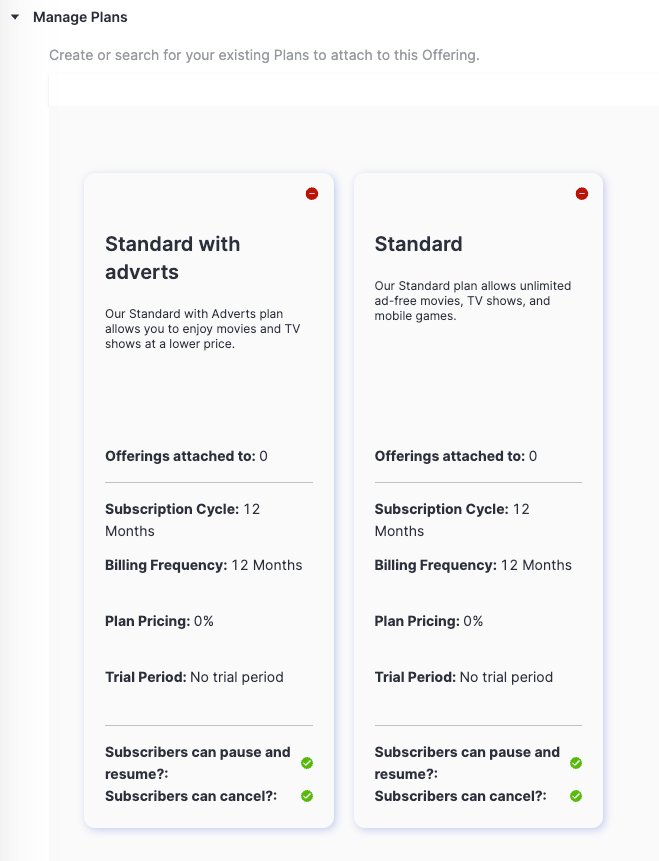Click cancel checkmark on Standard card

(576, 796)
